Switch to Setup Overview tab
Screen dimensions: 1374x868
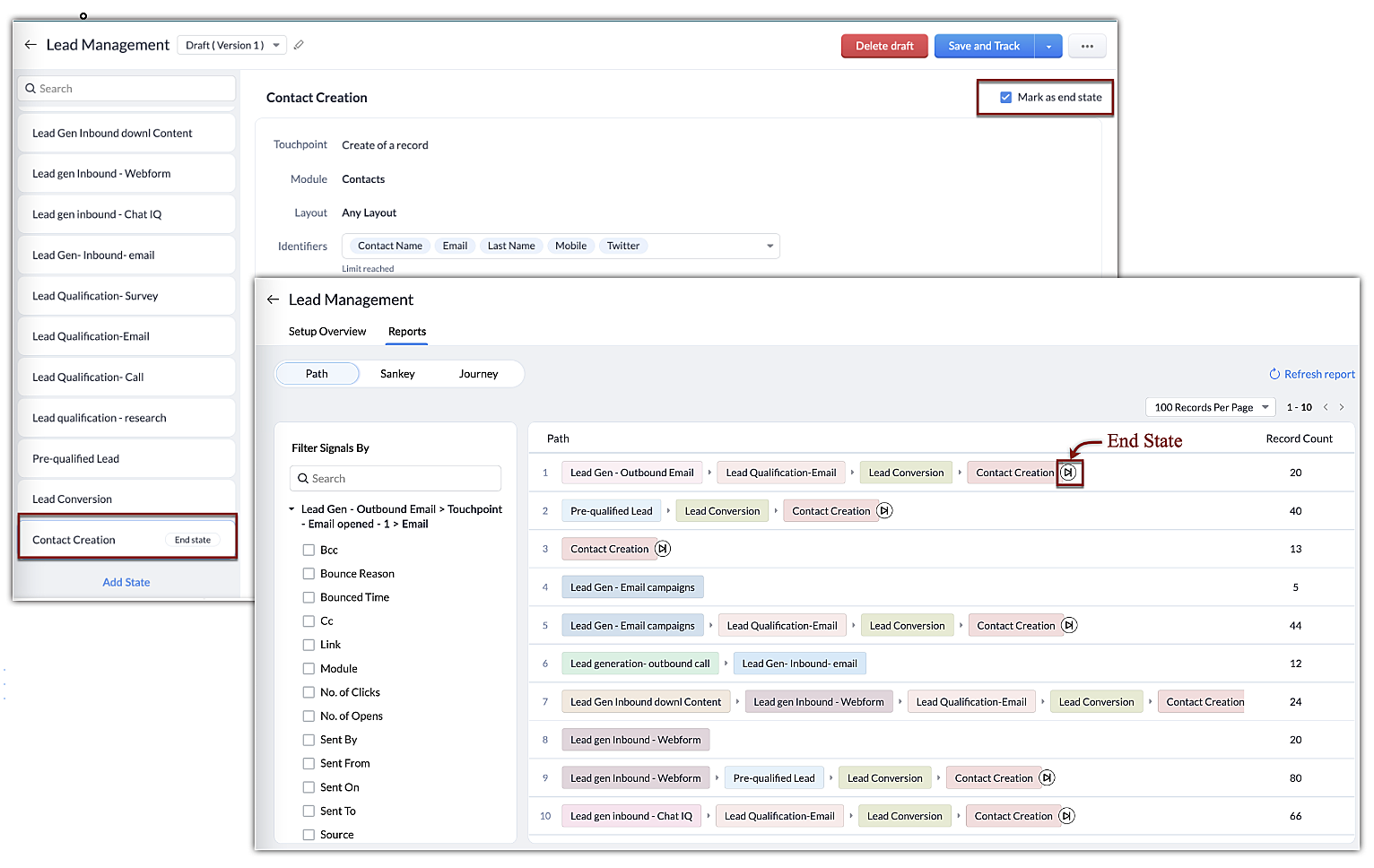pos(327,332)
